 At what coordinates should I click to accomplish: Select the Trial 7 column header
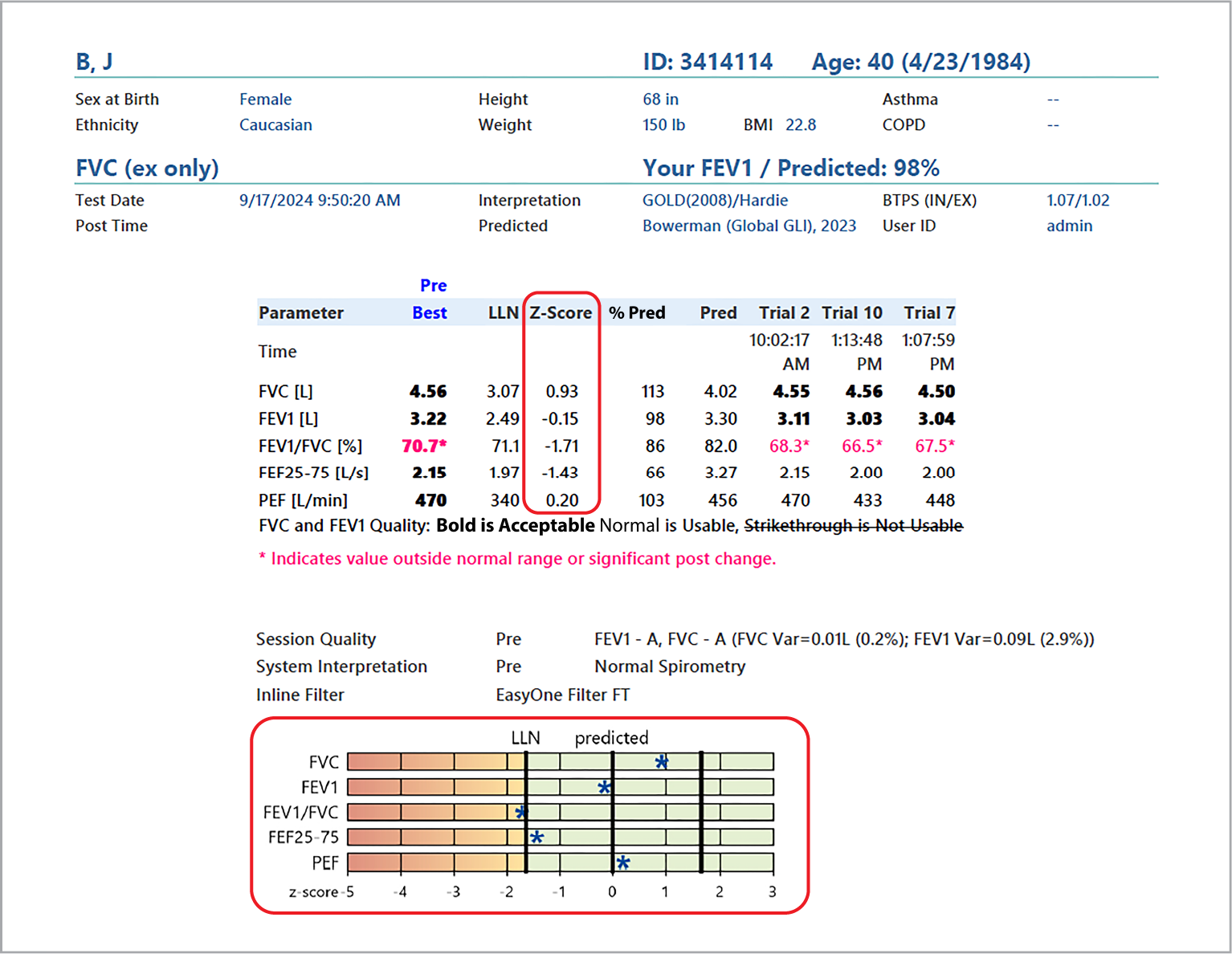(x=928, y=312)
